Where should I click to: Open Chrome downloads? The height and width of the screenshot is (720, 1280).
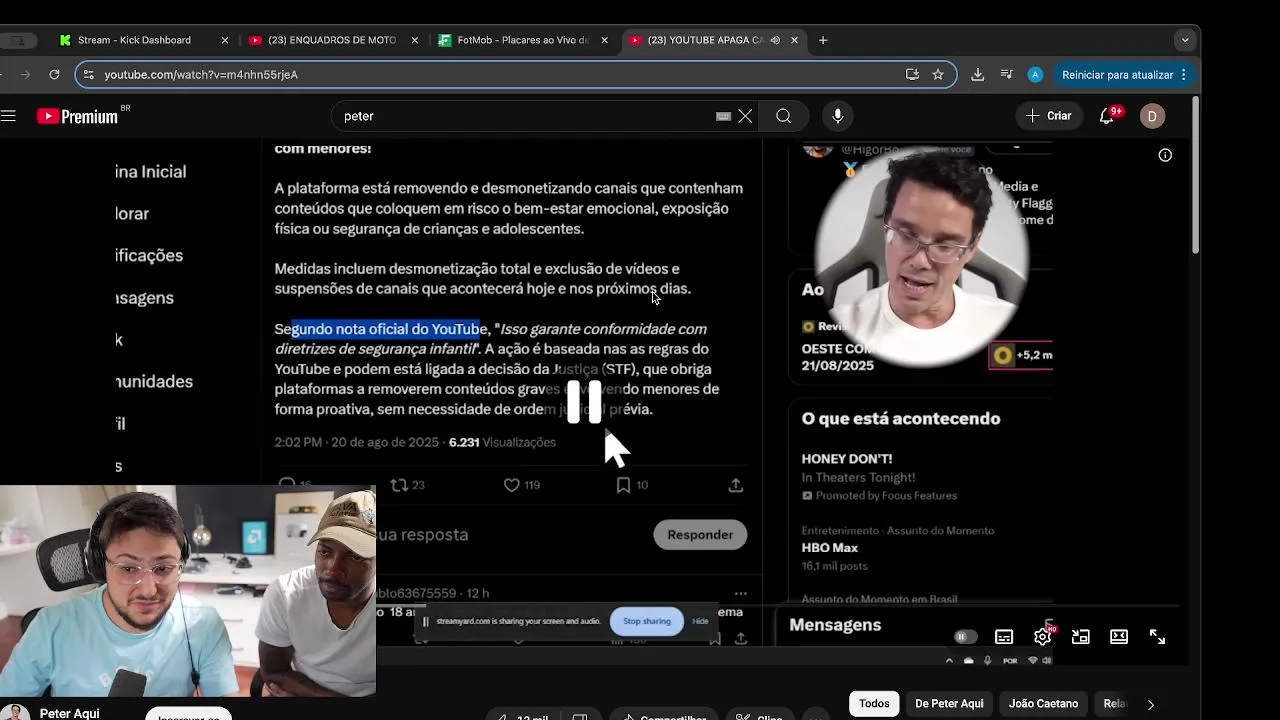point(978,74)
